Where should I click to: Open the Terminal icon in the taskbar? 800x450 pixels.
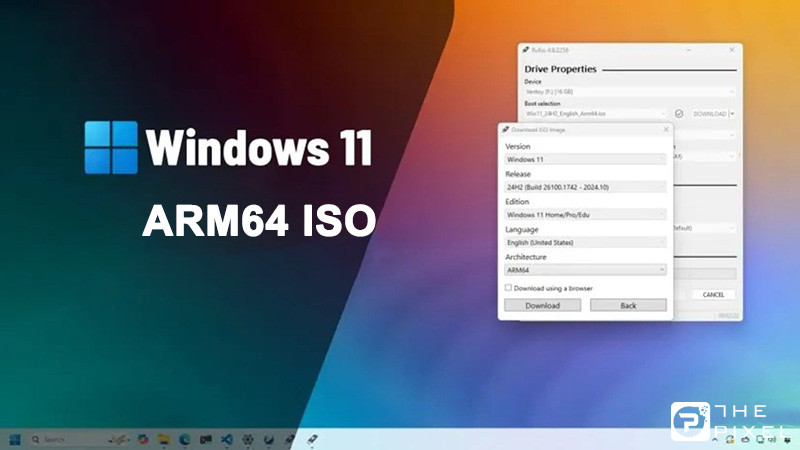click(206, 439)
